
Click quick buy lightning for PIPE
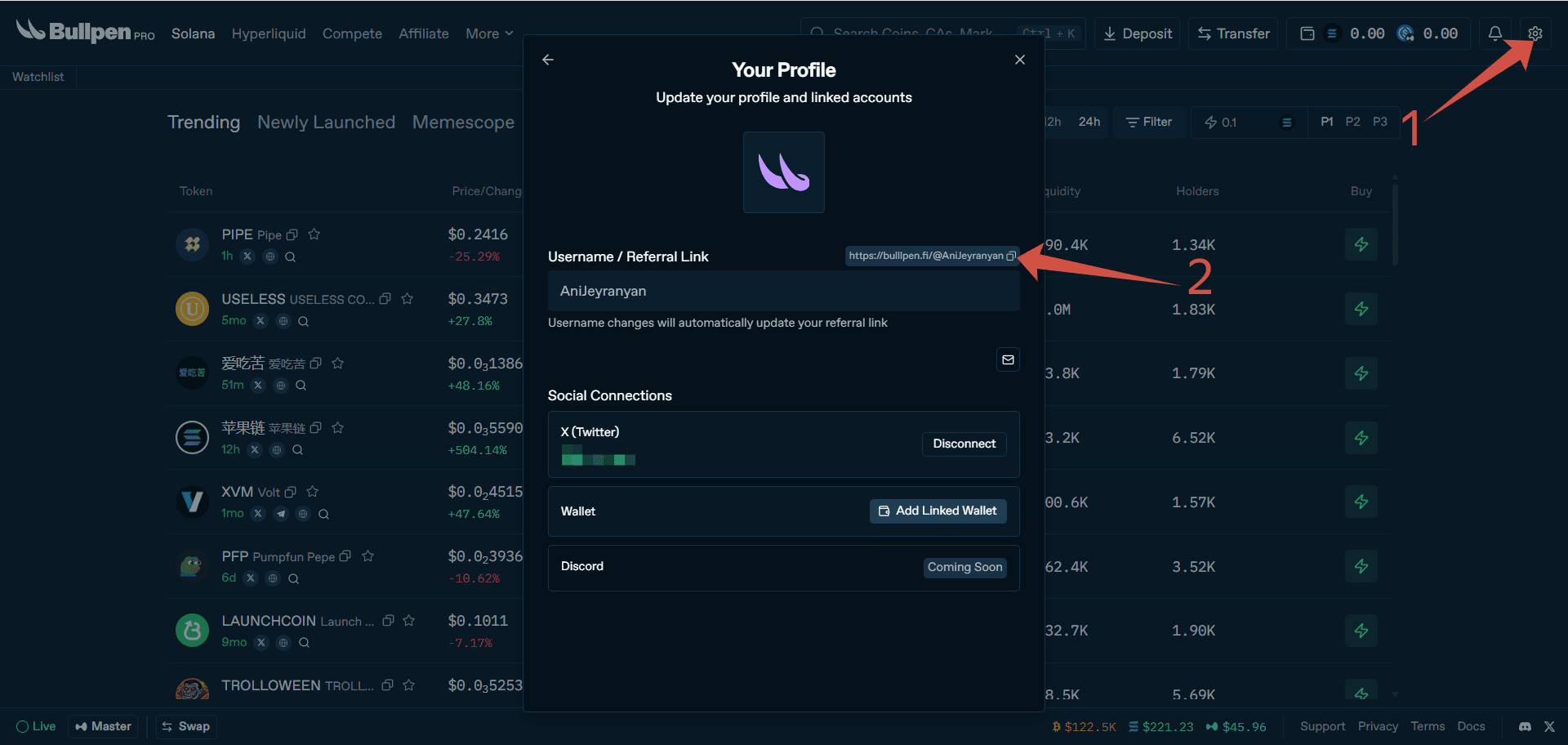click(x=1361, y=244)
